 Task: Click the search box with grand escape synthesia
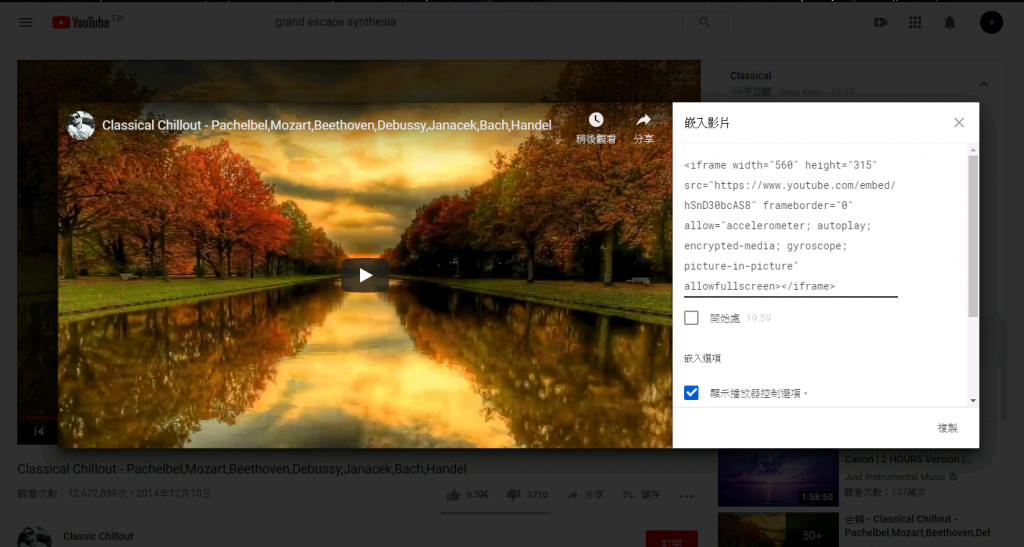pyautogui.click(x=475, y=22)
